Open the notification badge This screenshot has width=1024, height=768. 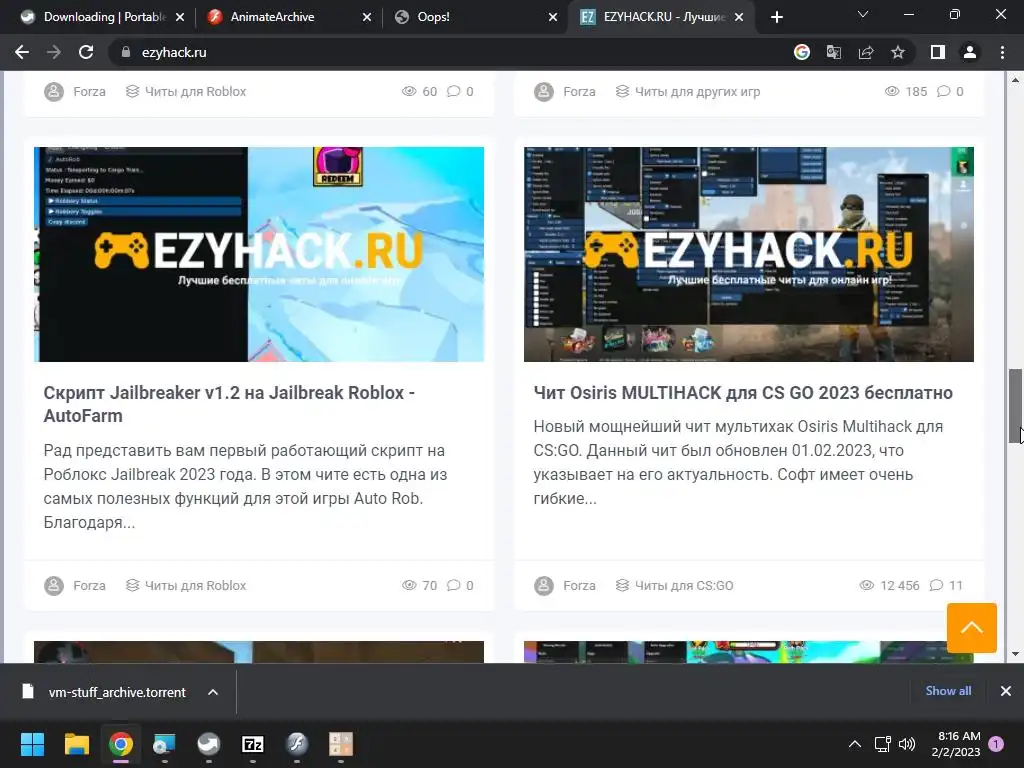(996, 744)
